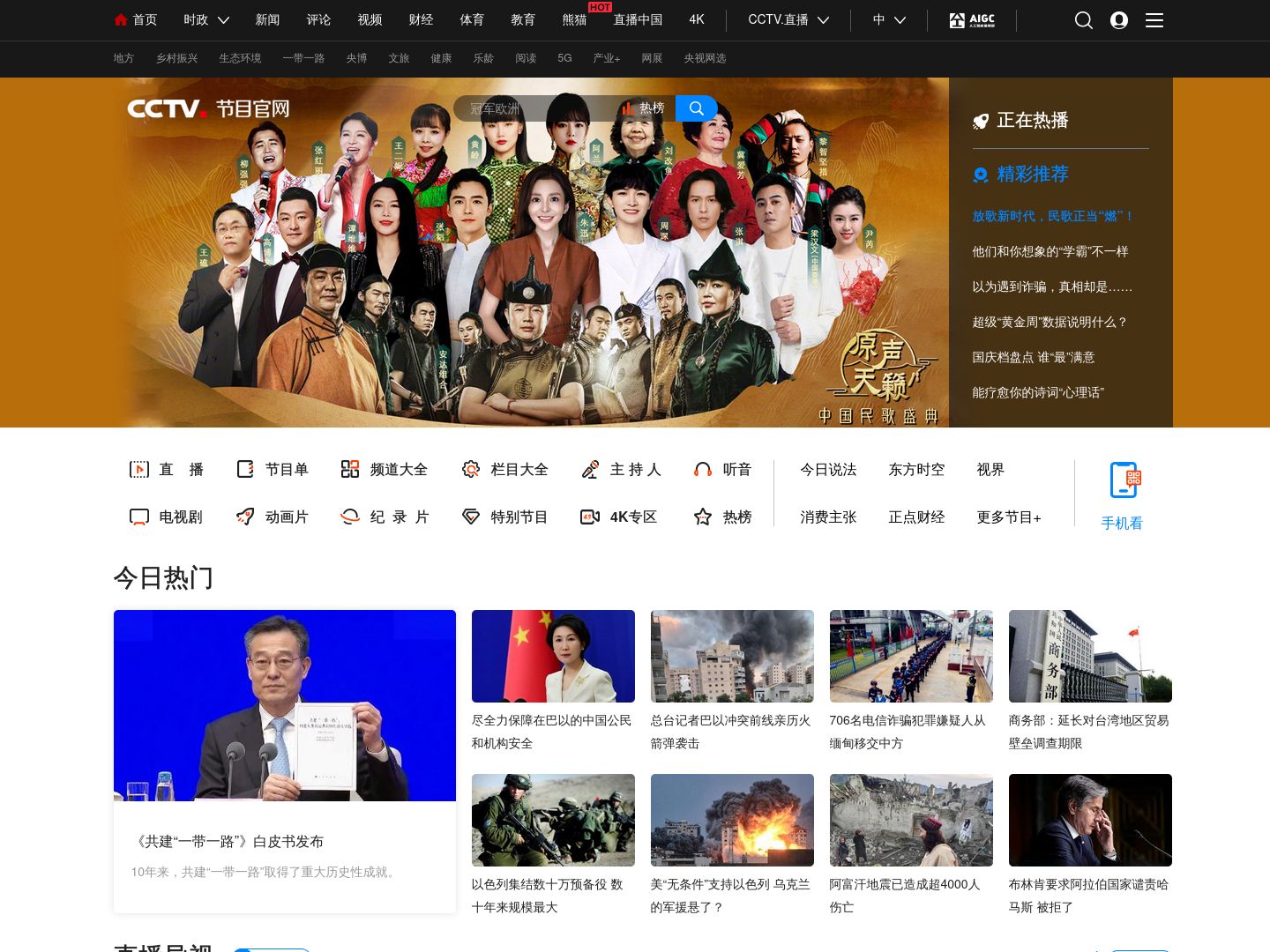
Task: Click the AIGC logo icon
Action: click(x=972, y=20)
